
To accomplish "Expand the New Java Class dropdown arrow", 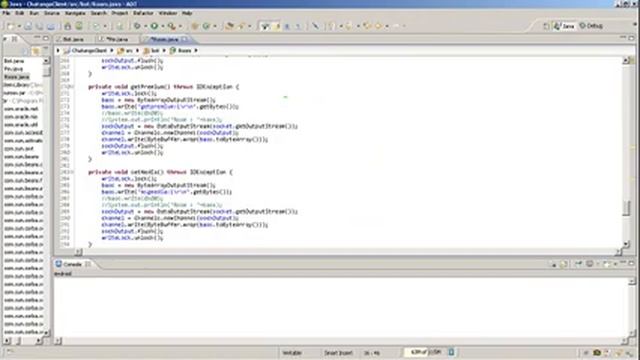I will pyautogui.click(x=215, y=26).
